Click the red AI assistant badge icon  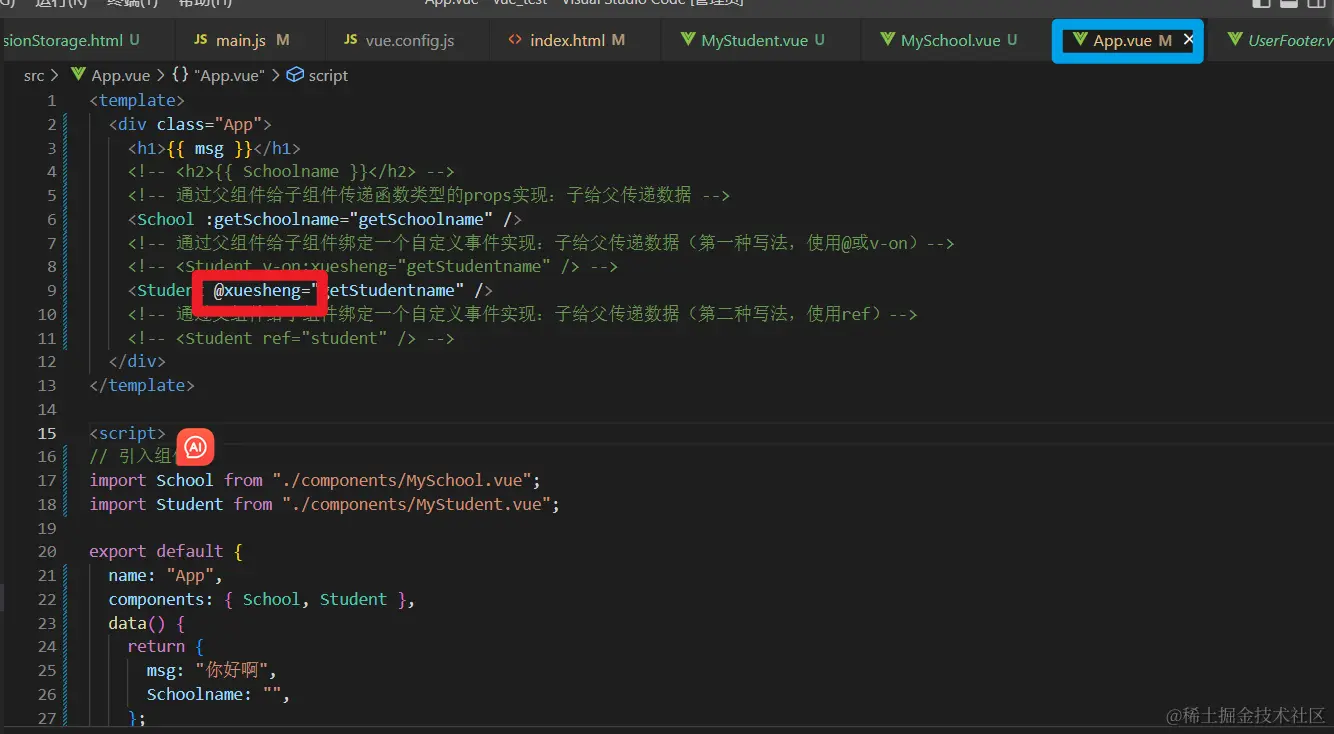point(196,446)
